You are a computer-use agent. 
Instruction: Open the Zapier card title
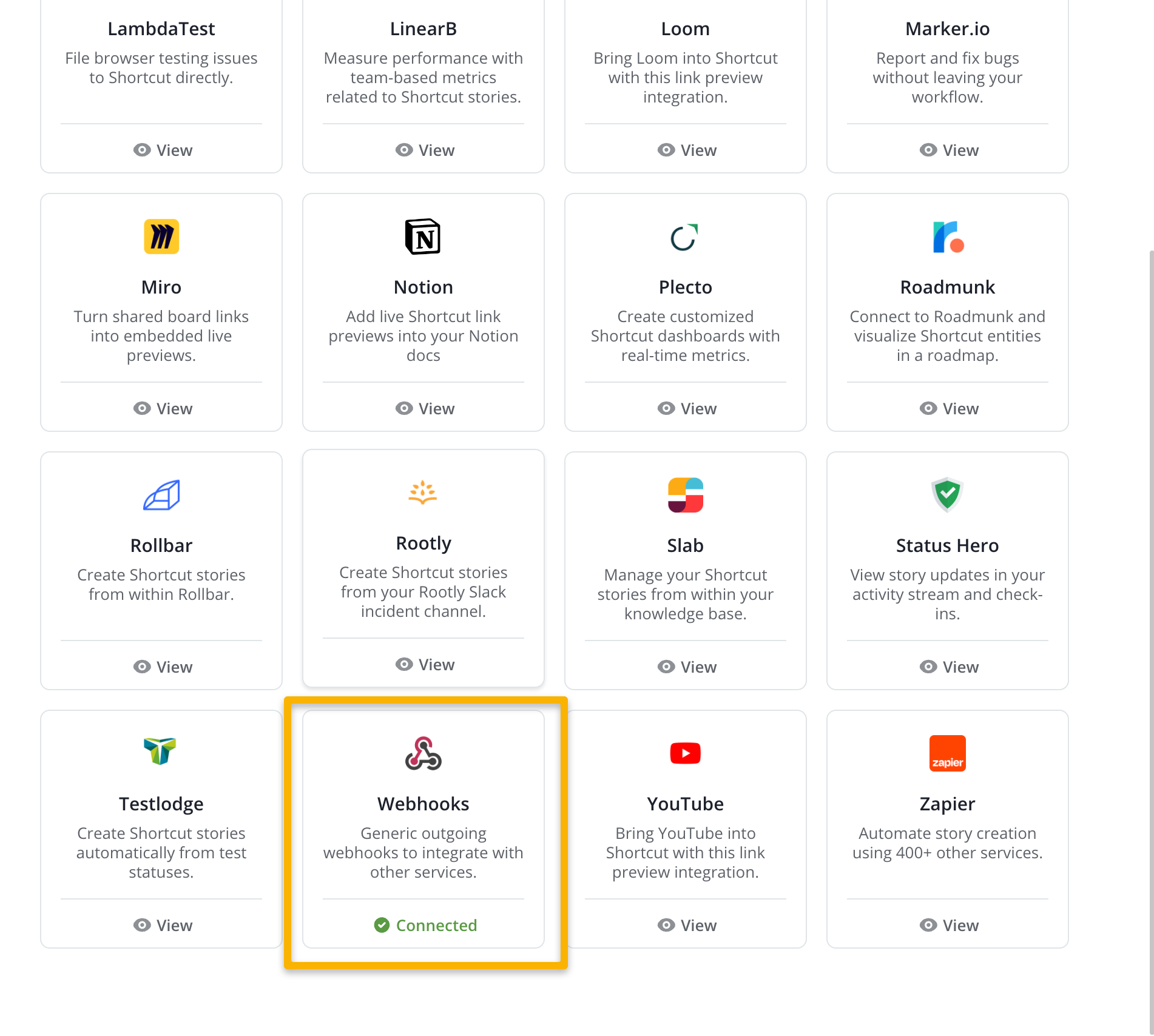[948, 804]
